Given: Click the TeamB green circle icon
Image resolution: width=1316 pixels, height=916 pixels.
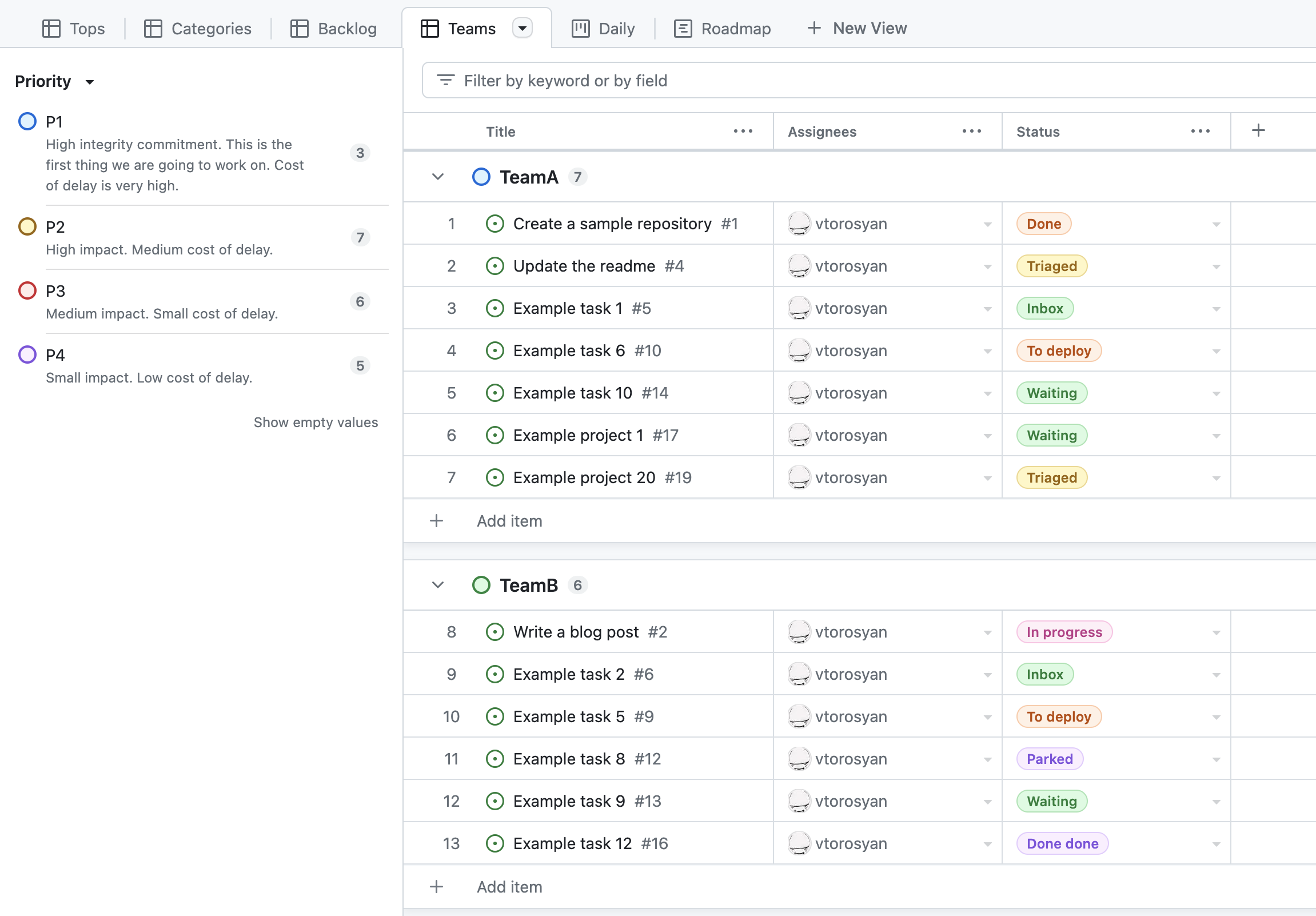Looking at the screenshot, I should point(481,586).
